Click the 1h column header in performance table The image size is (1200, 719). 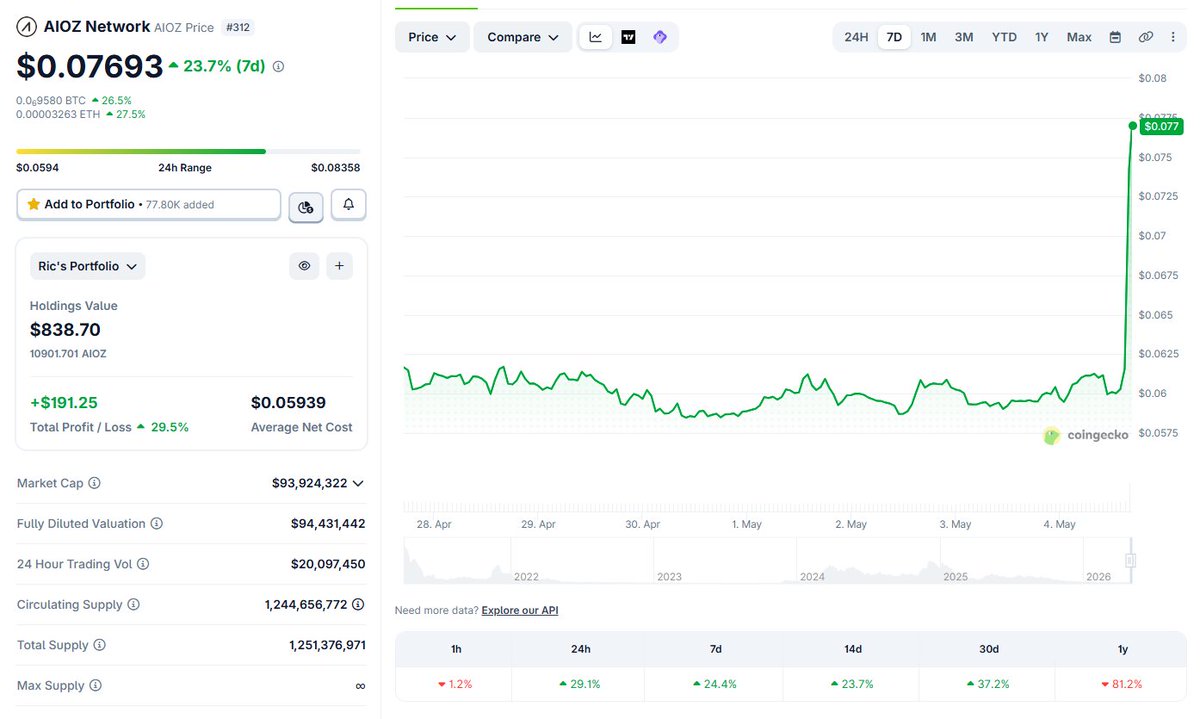point(456,649)
